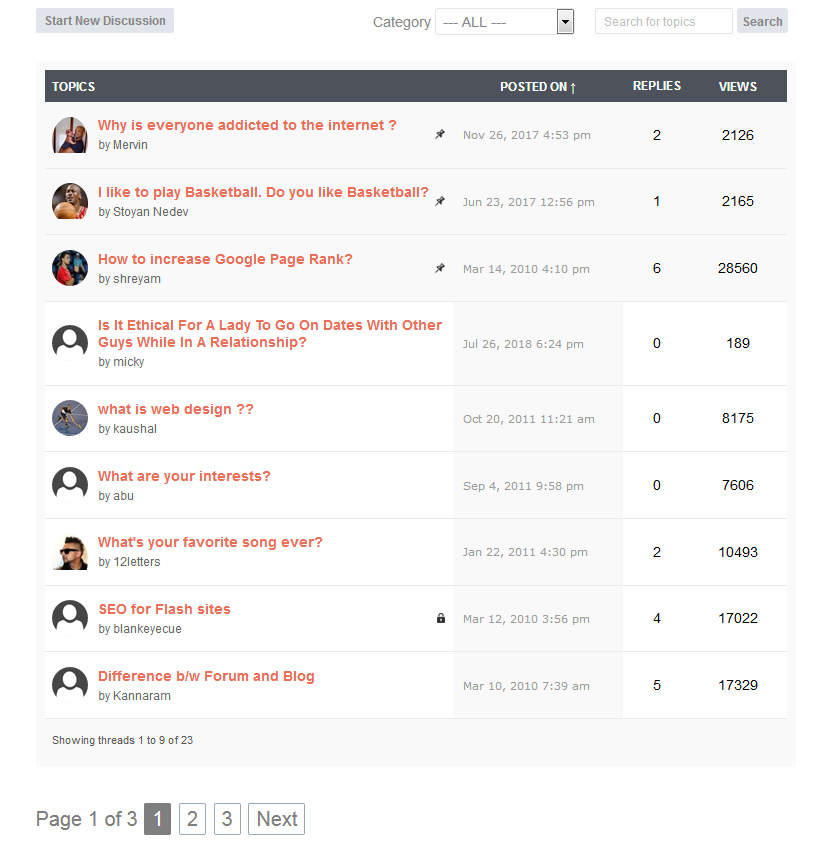
Task: Click pin icon on internet addiction topic
Action: click(440, 134)
